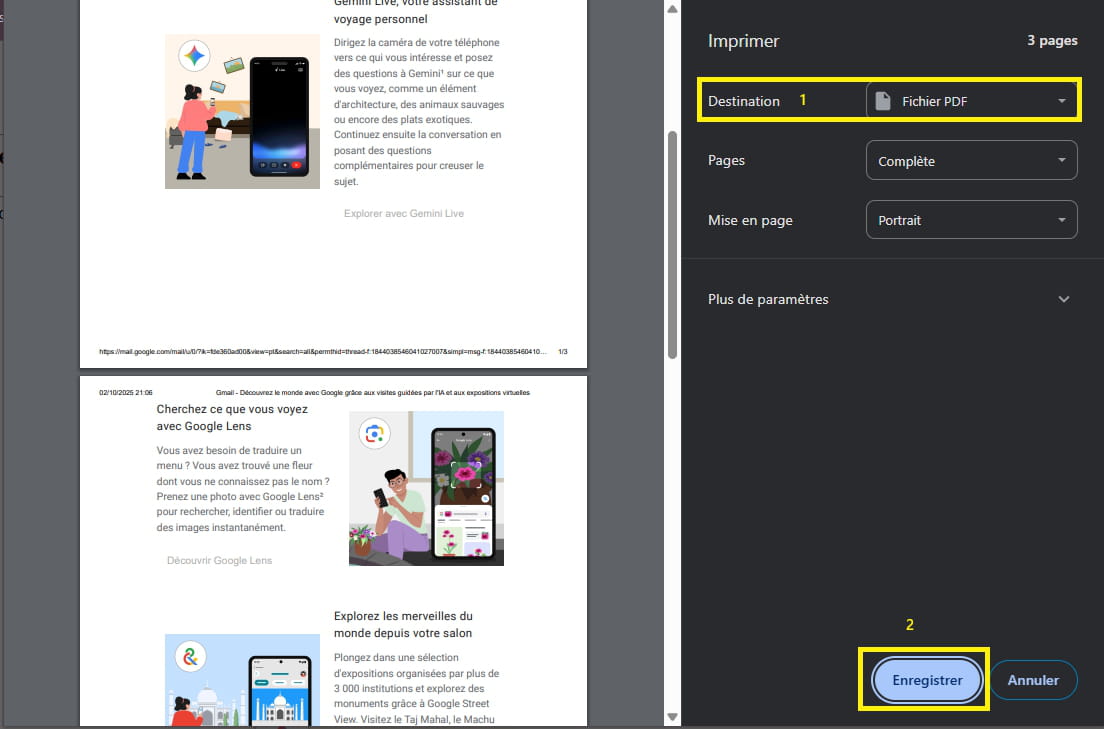The width and height of the screenshot is (1104, 729).
Task: Click the '1/3' page number footer
Action: tap(563, 351)
